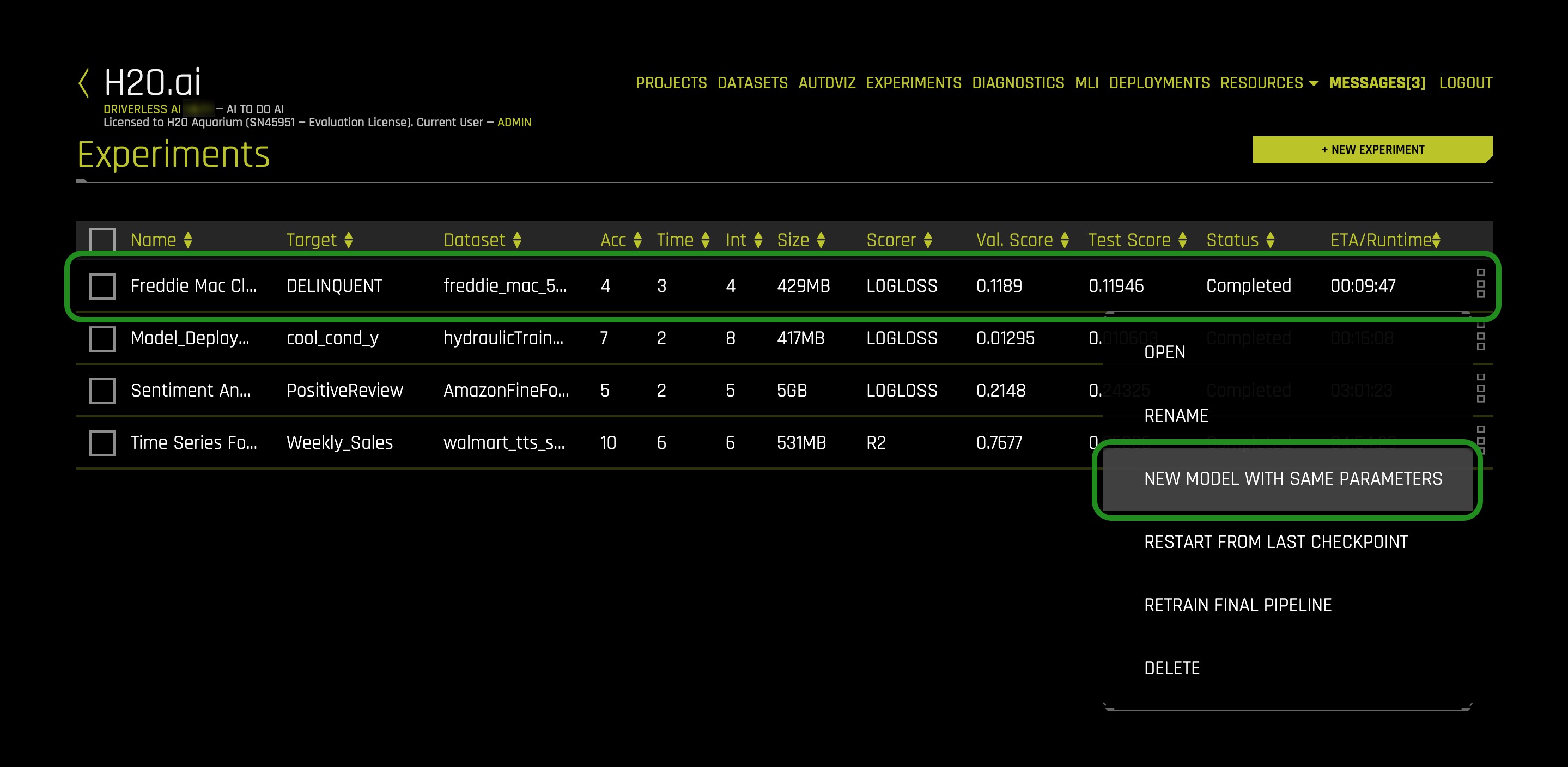Click LOGOUT in the top navigation

coord(1465,83)
